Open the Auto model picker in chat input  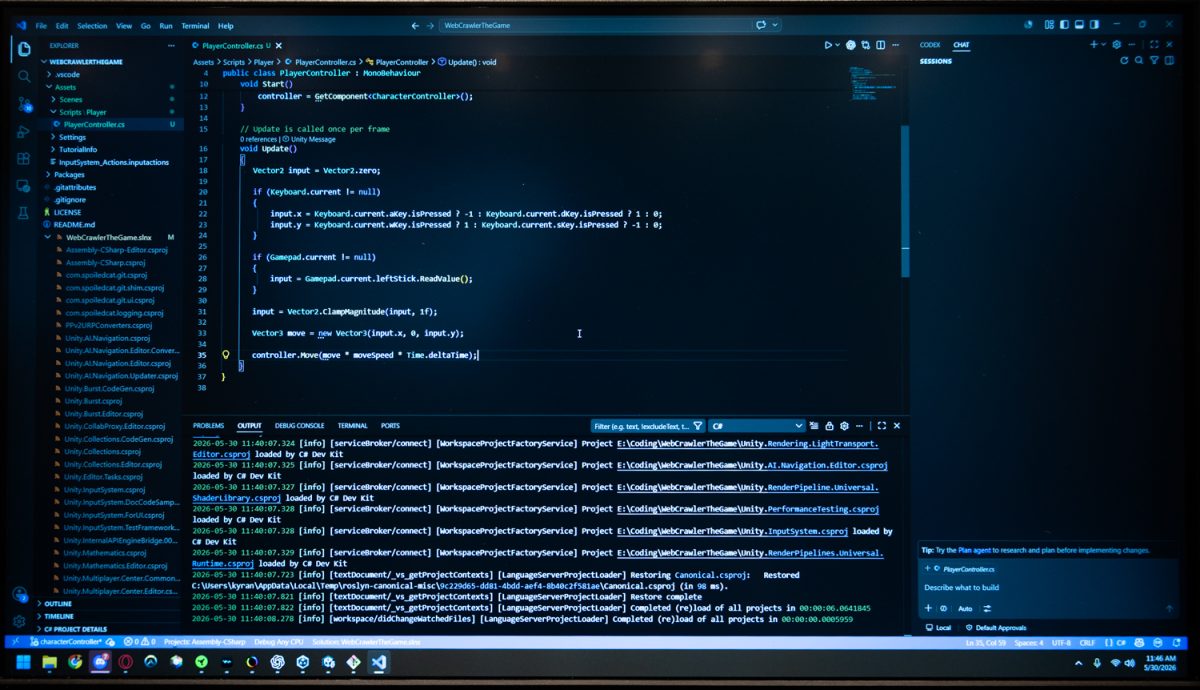(965, 608)
